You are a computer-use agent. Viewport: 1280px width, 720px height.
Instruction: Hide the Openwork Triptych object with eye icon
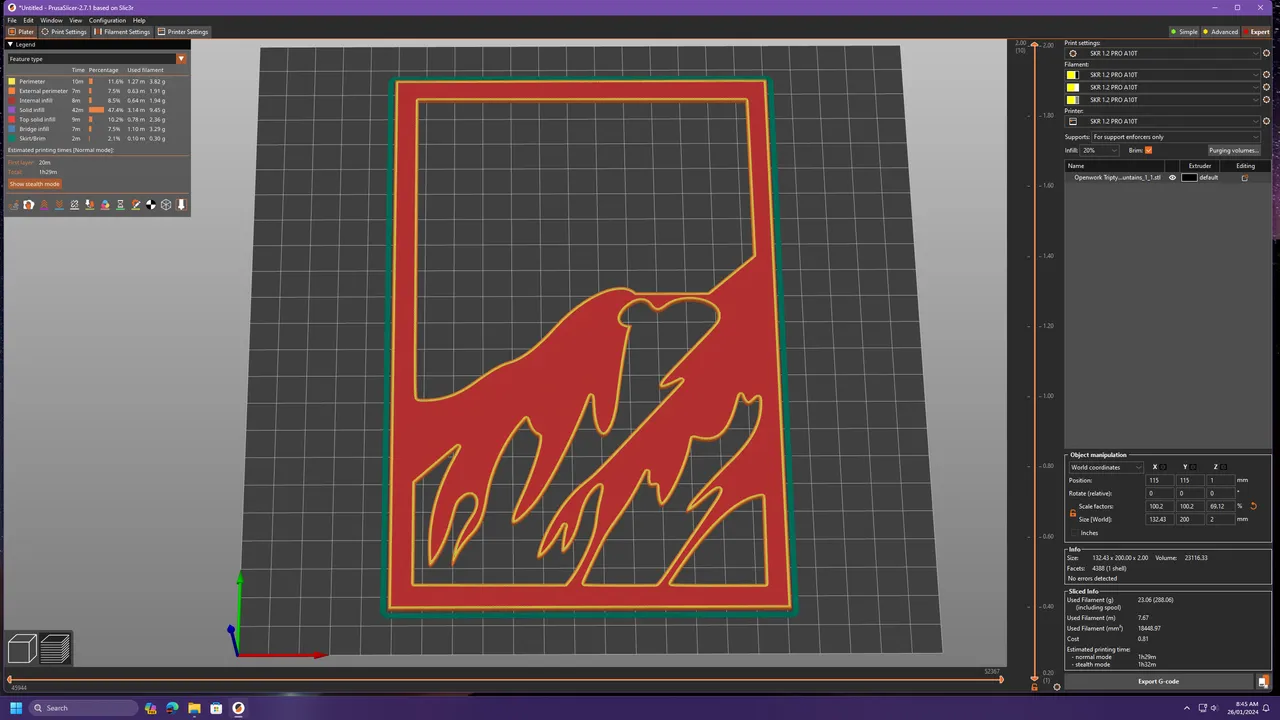tap(1172, 178)
